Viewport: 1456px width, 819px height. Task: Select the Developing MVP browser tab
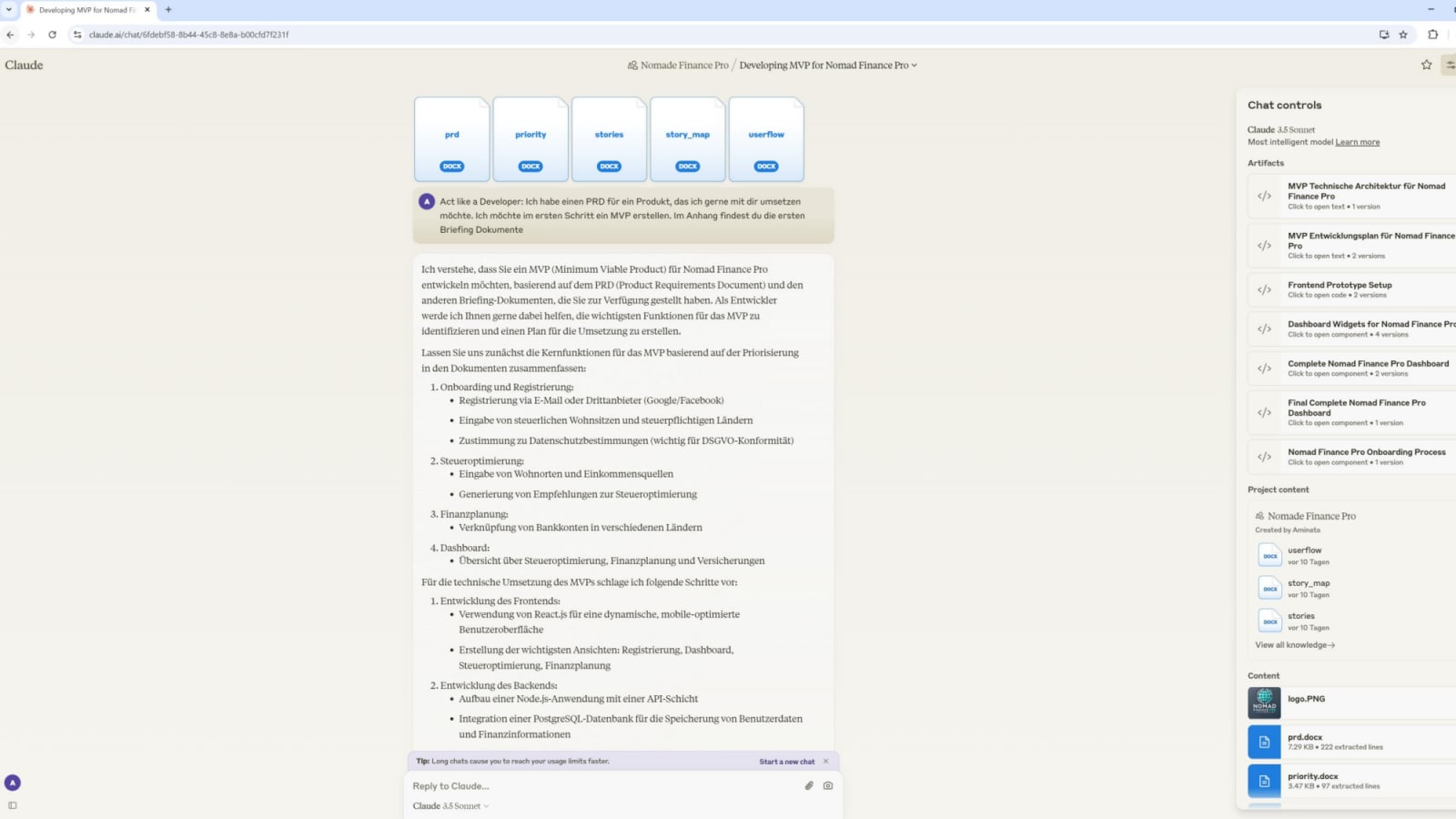(87, 10)
